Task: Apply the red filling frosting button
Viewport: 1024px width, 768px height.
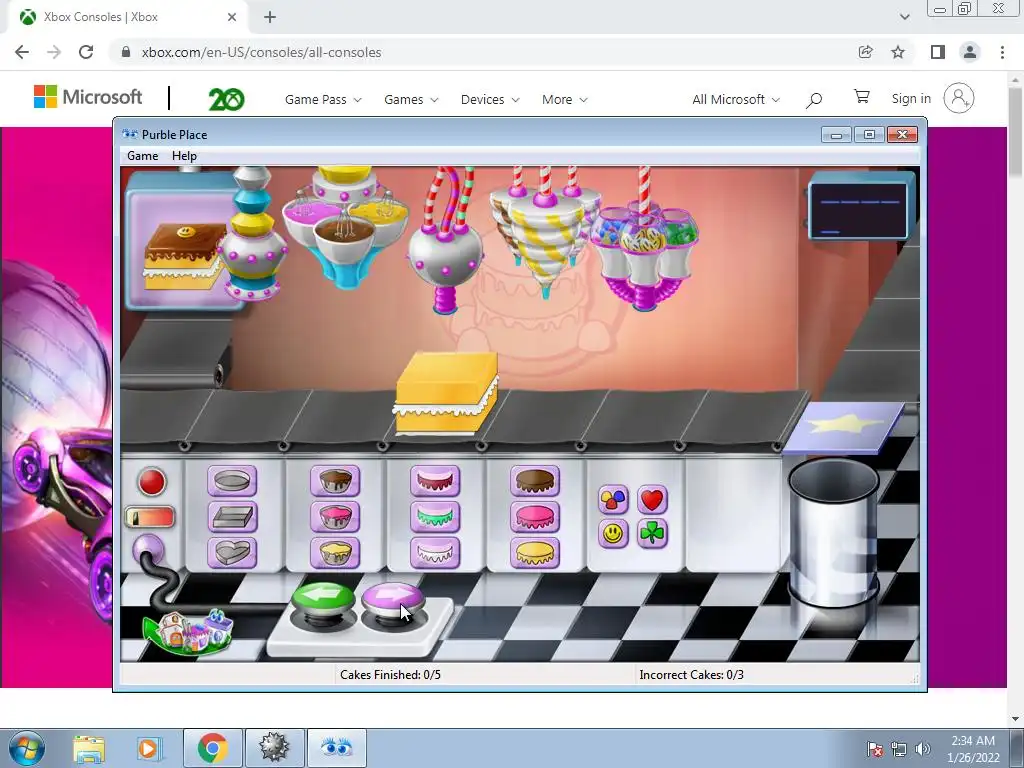Action: pos(435,481)
